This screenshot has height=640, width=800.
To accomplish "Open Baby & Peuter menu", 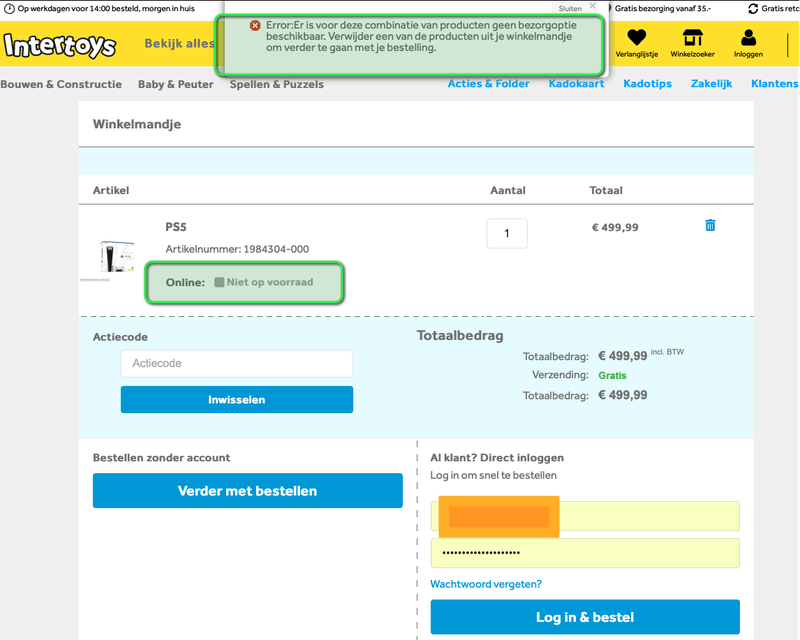I will [176, 84].
